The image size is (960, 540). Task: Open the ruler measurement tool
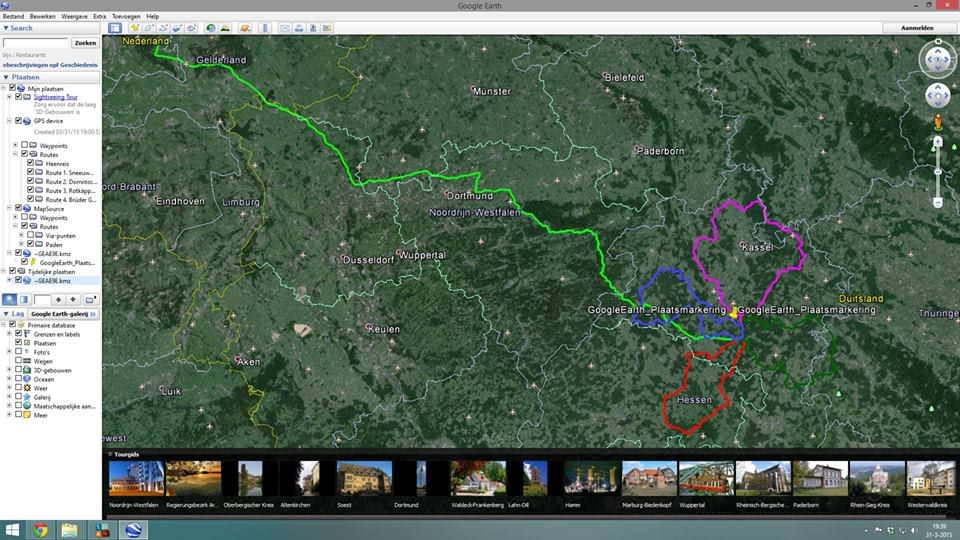tap(265, 28)
